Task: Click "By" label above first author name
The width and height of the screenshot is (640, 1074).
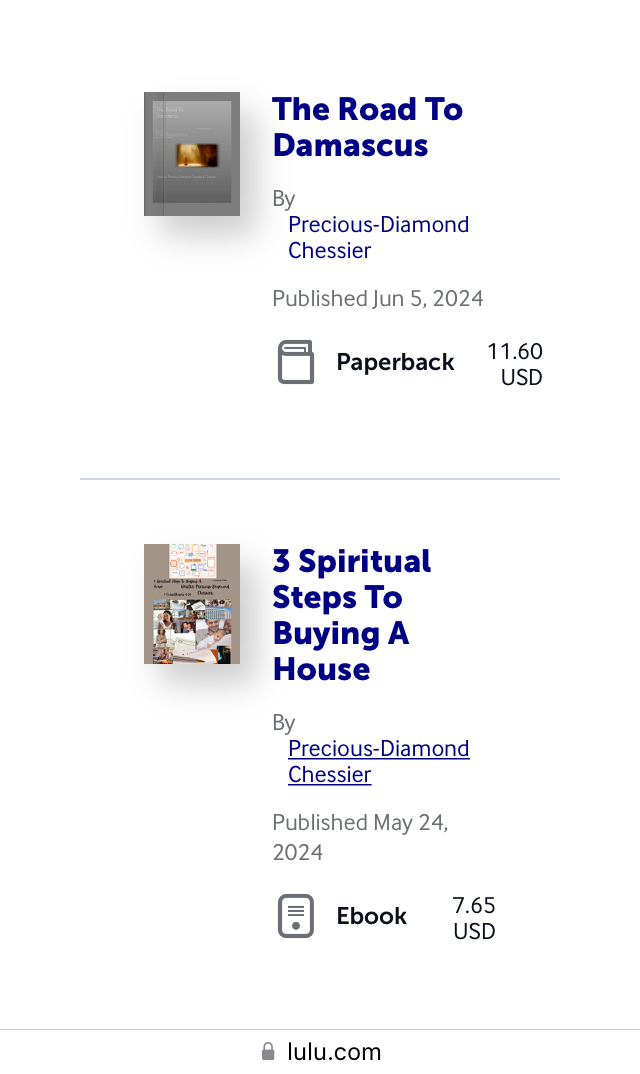Action: point(284,199)
